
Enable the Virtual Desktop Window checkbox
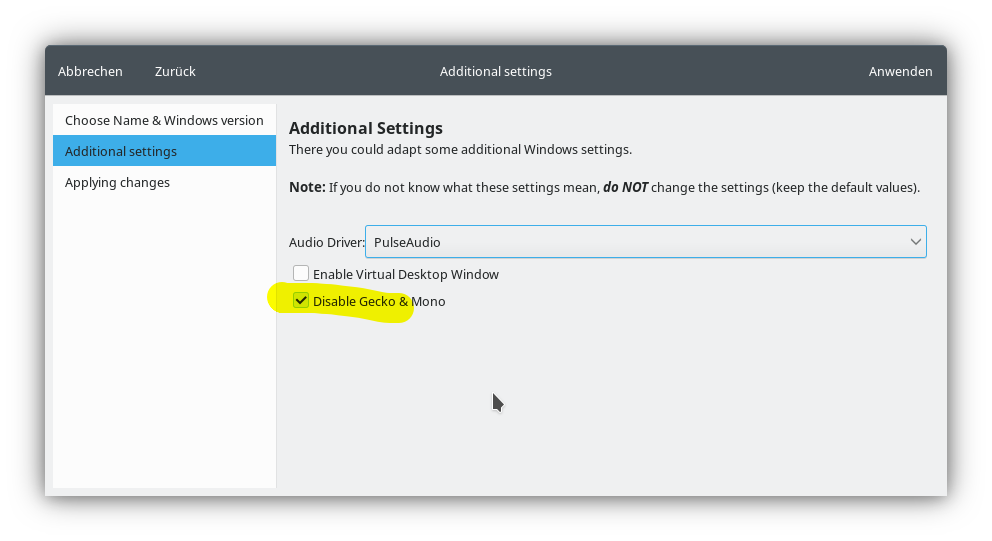click(301, 273)
